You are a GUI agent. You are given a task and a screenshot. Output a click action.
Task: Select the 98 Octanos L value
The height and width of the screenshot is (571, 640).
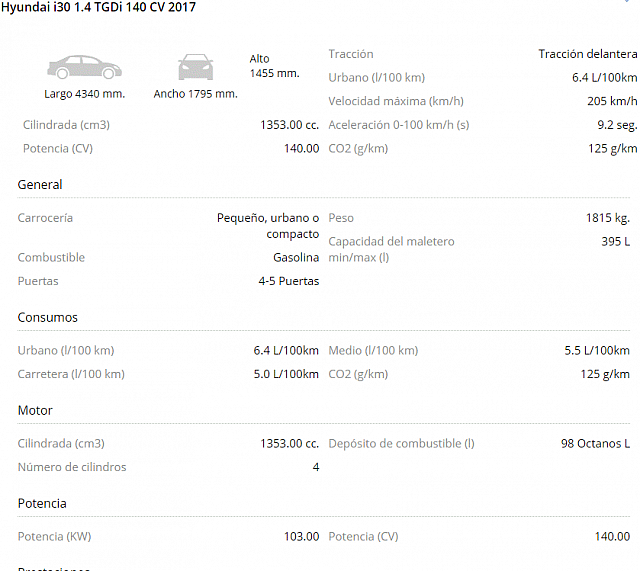(596, 444)
